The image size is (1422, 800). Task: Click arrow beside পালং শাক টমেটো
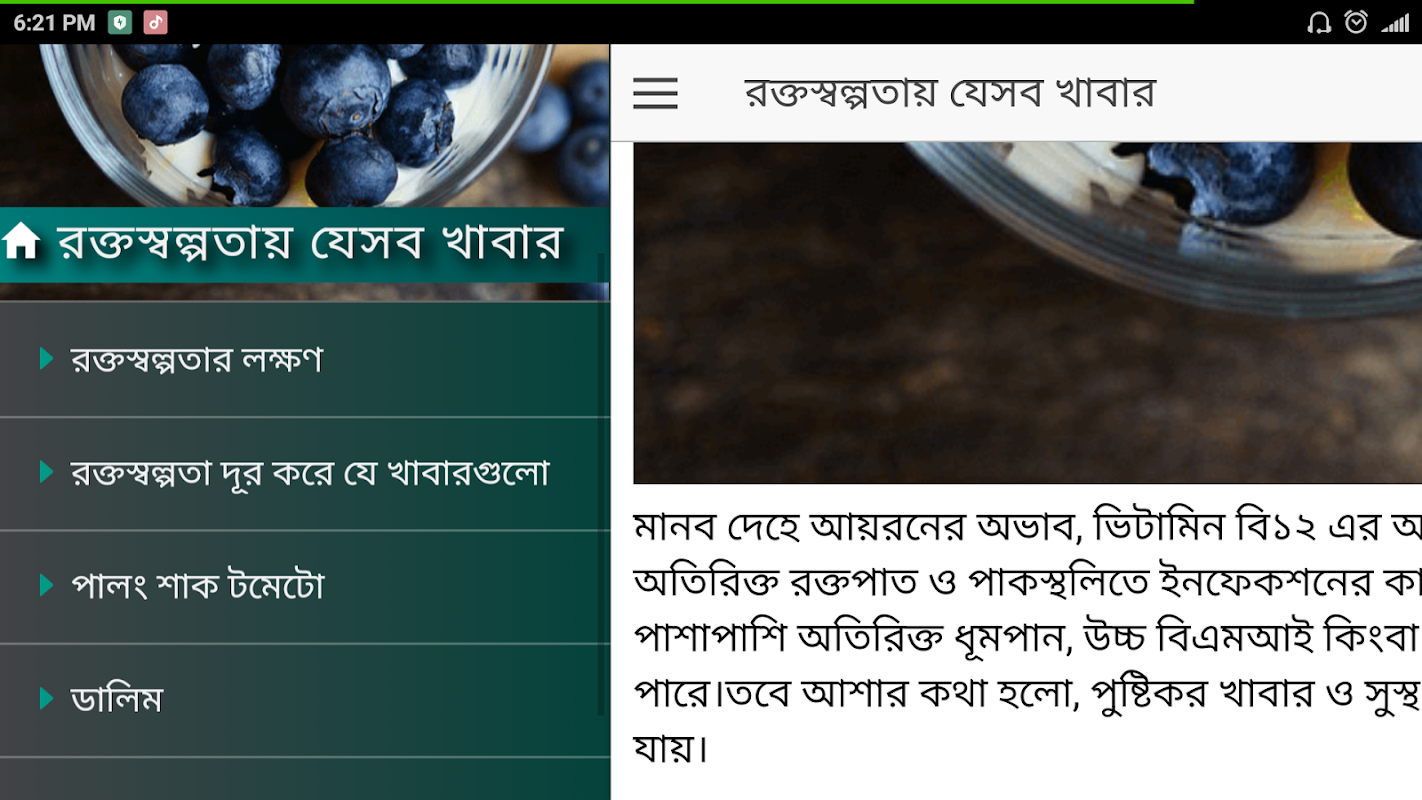click(46, 585)
